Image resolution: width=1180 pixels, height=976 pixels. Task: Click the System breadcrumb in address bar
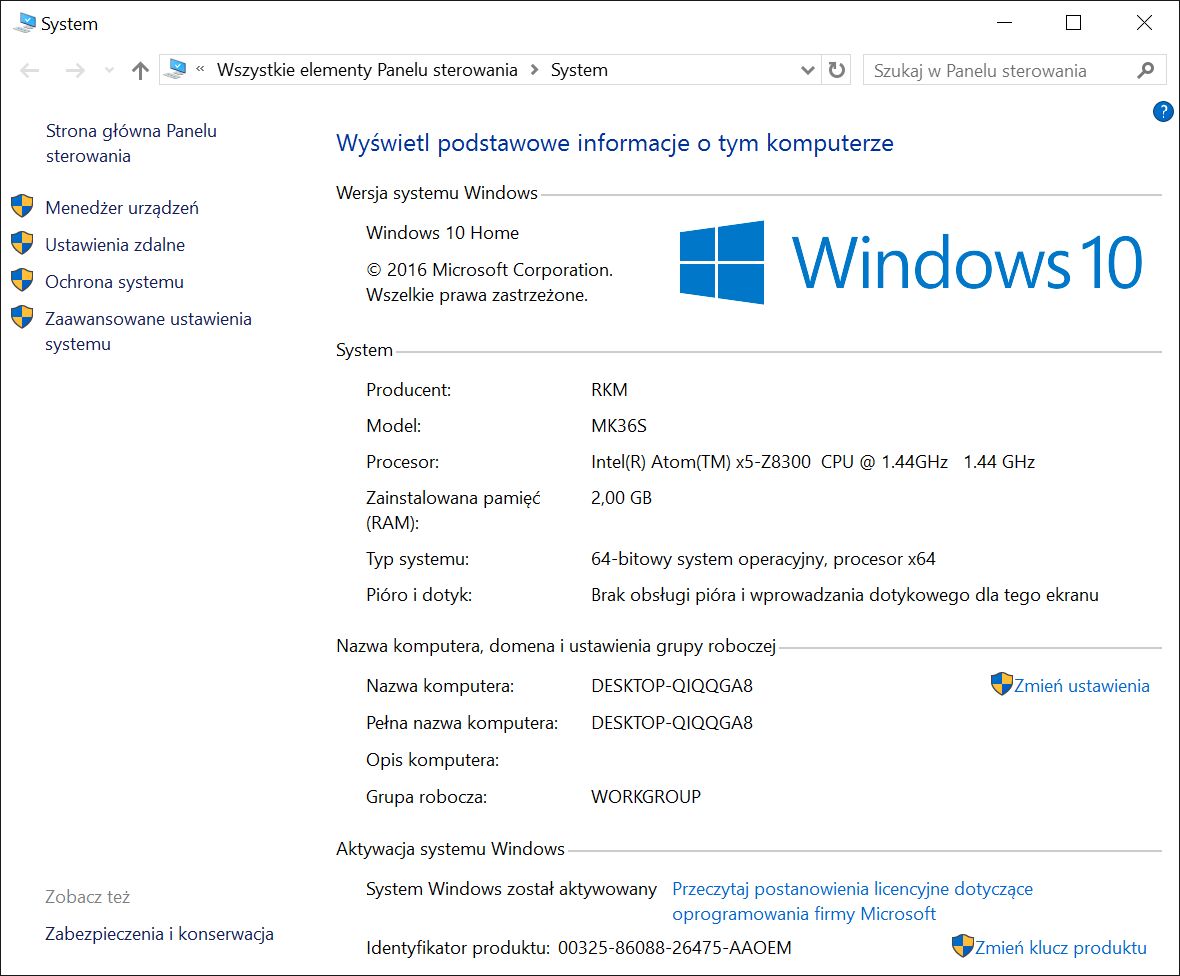(x=579, y=70)
